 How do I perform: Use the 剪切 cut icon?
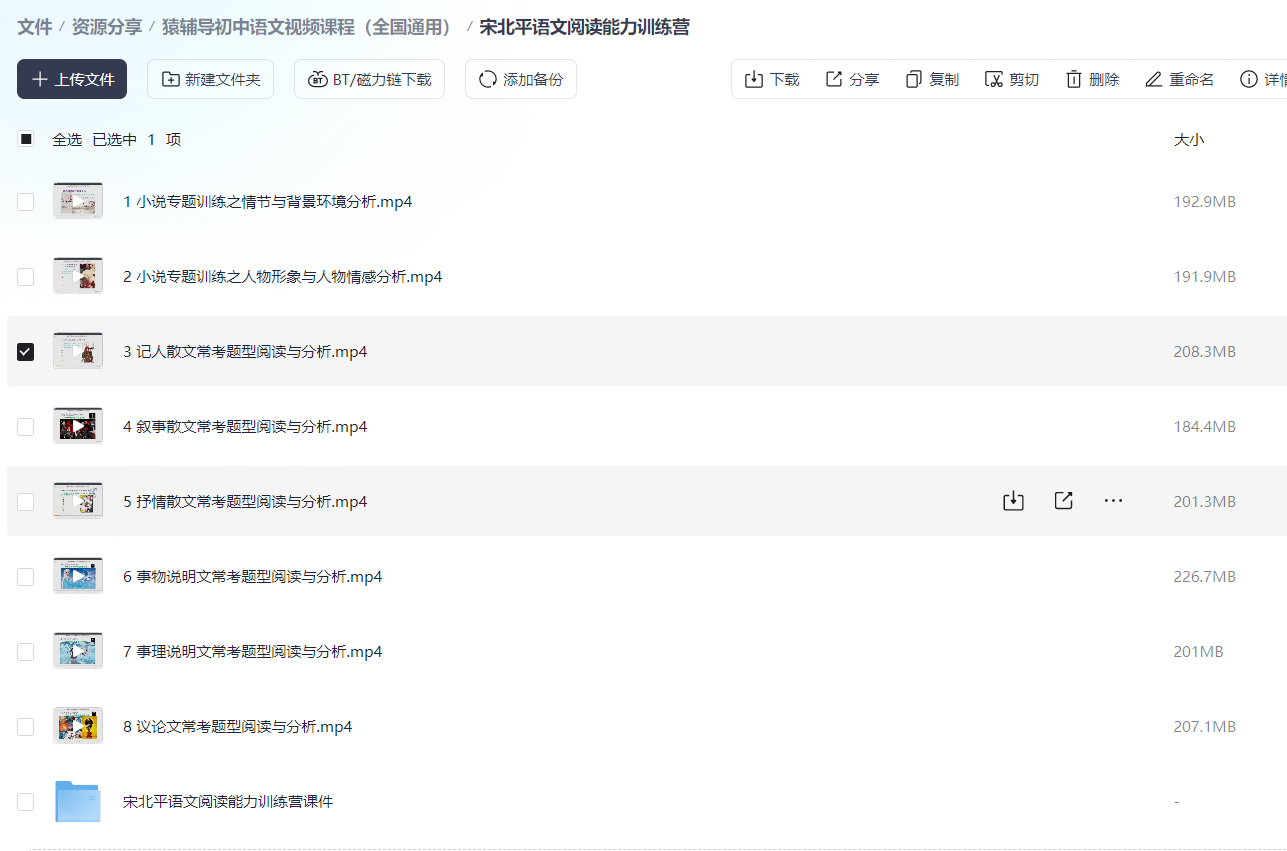(993, 79)
